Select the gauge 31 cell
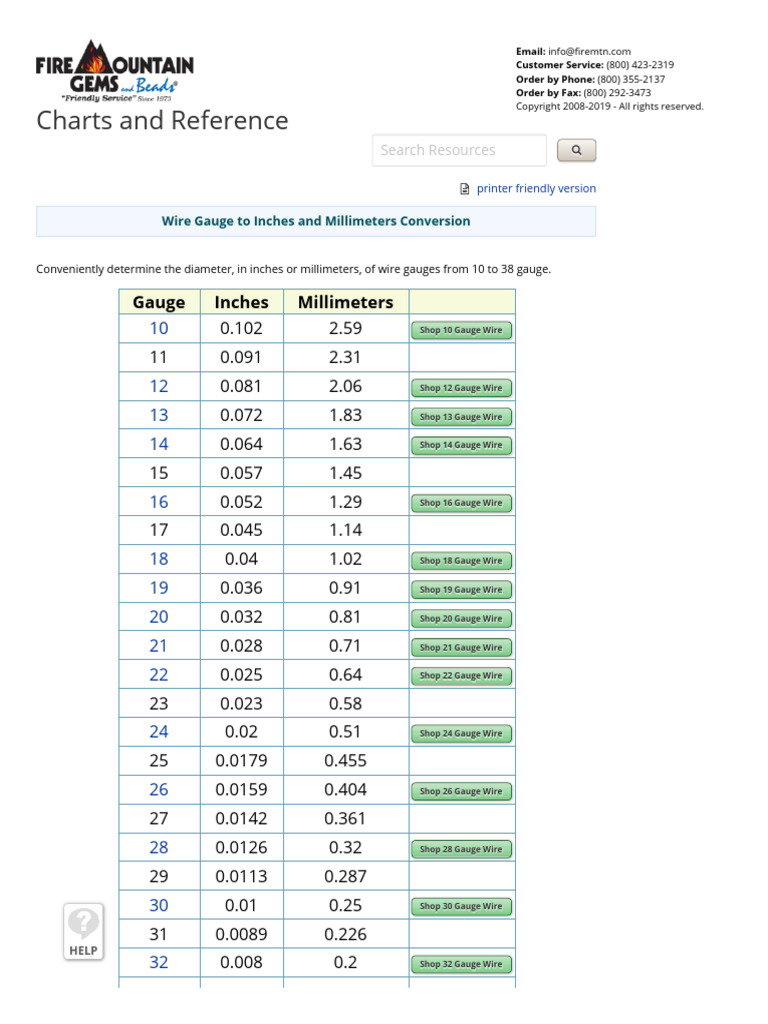Image resolution: width=768 pixels, height=1024 pixels. coord(159,934)
